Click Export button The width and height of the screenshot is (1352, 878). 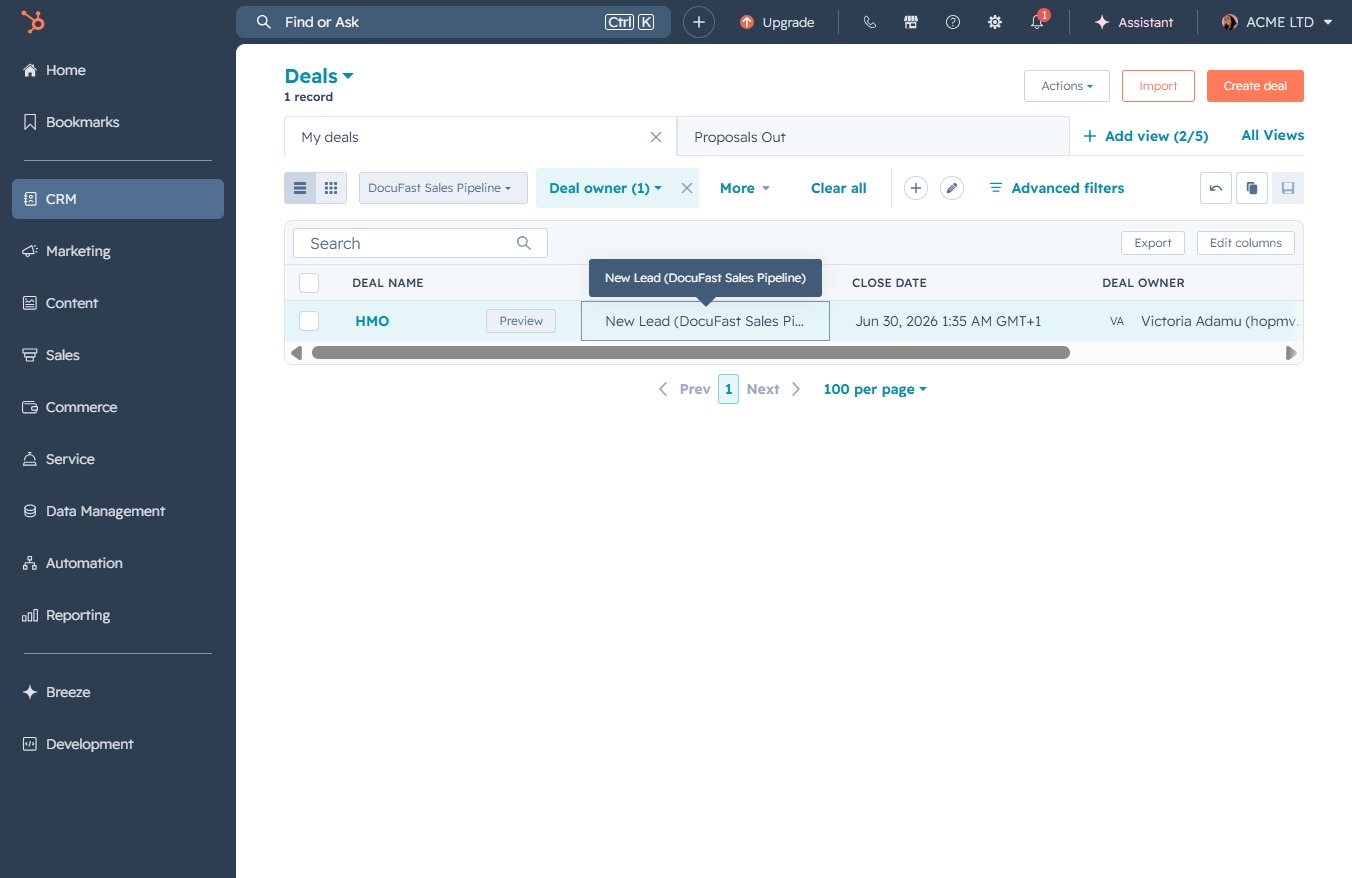tap(1153, 243)
